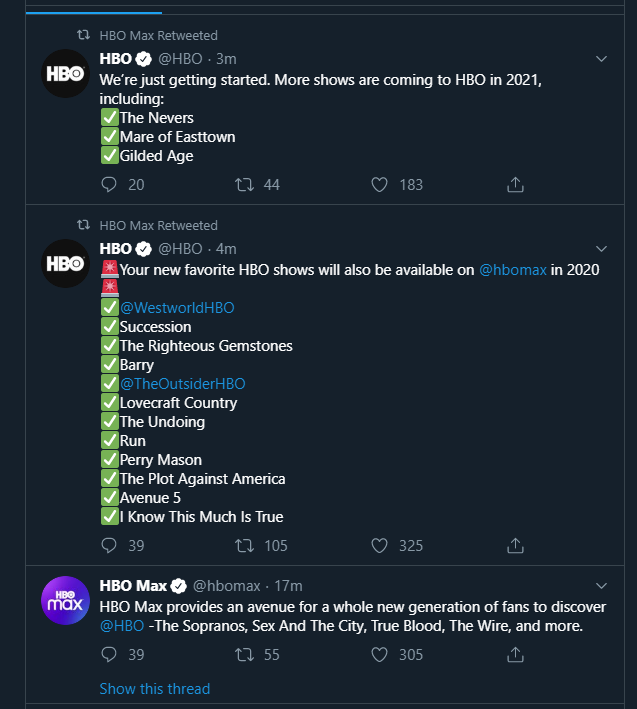Screen dimensions: 637x709
Task: Like the HBO Max tweet with 305 likes
Action: 379,654
